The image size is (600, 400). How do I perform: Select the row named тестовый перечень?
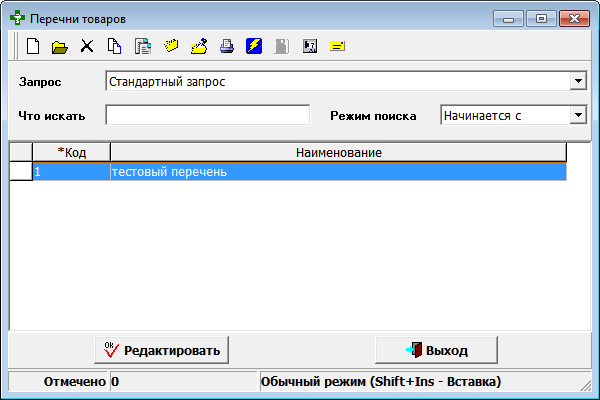click(338, 172)
